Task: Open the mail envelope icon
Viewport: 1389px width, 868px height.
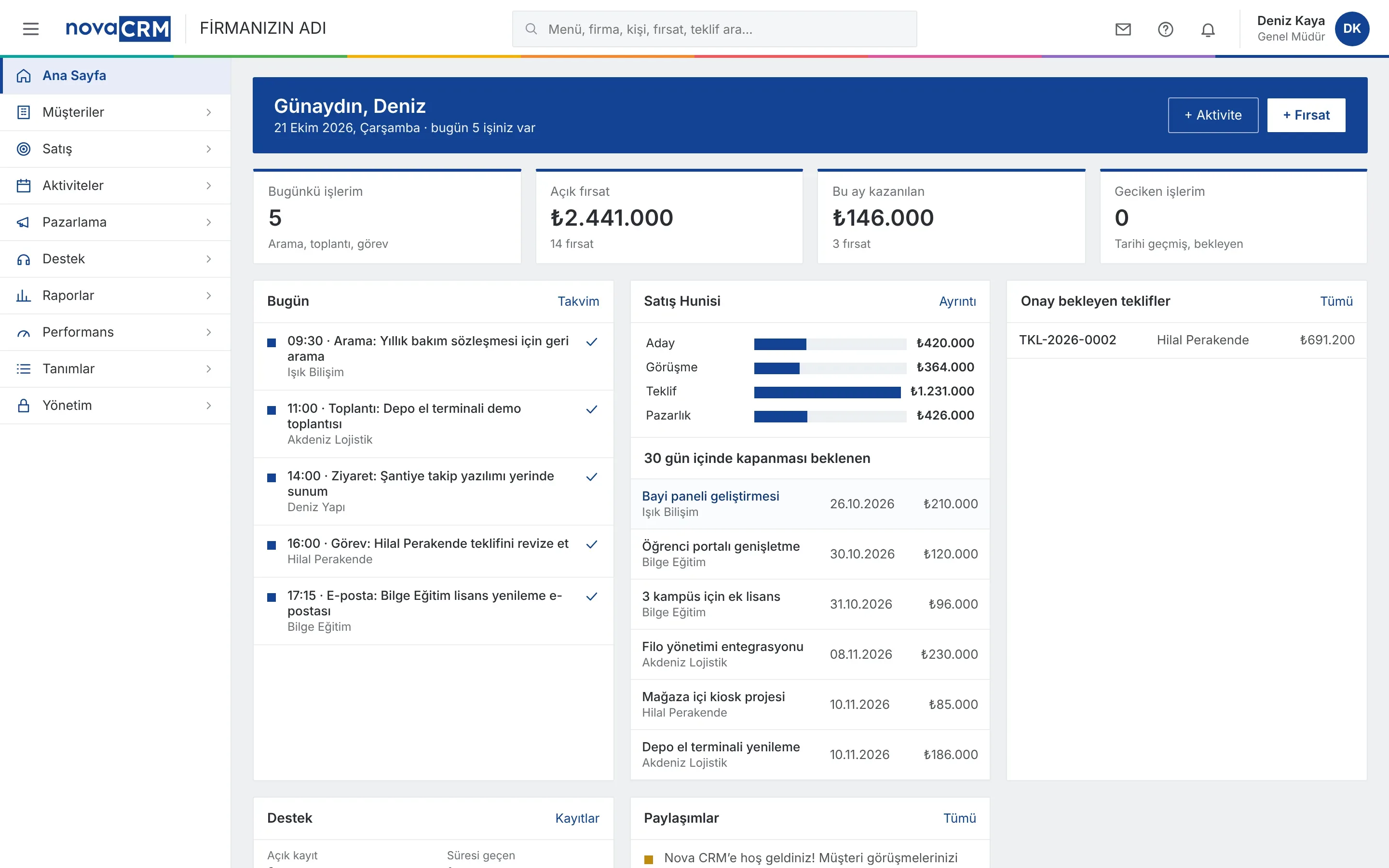Action: pyautogui.click(x=1123, y=29)
